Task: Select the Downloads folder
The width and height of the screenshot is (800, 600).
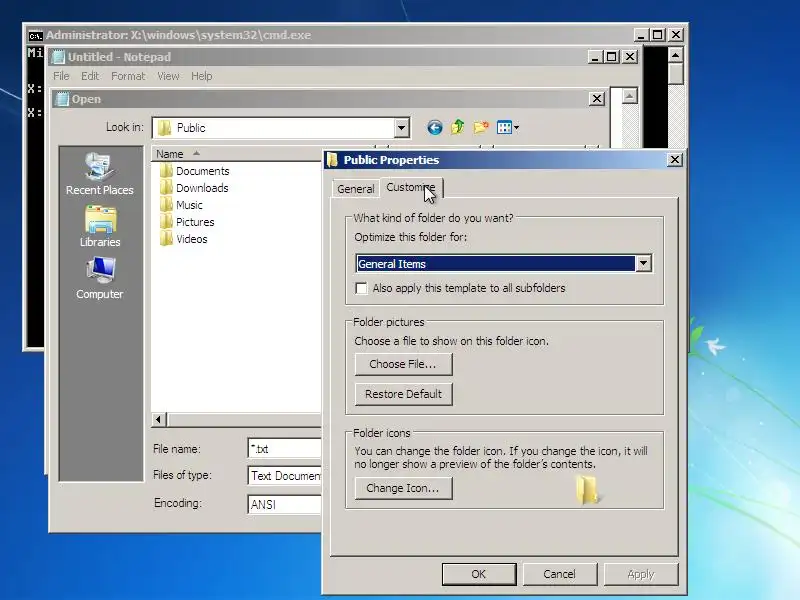Action: [x=194, y=188]
